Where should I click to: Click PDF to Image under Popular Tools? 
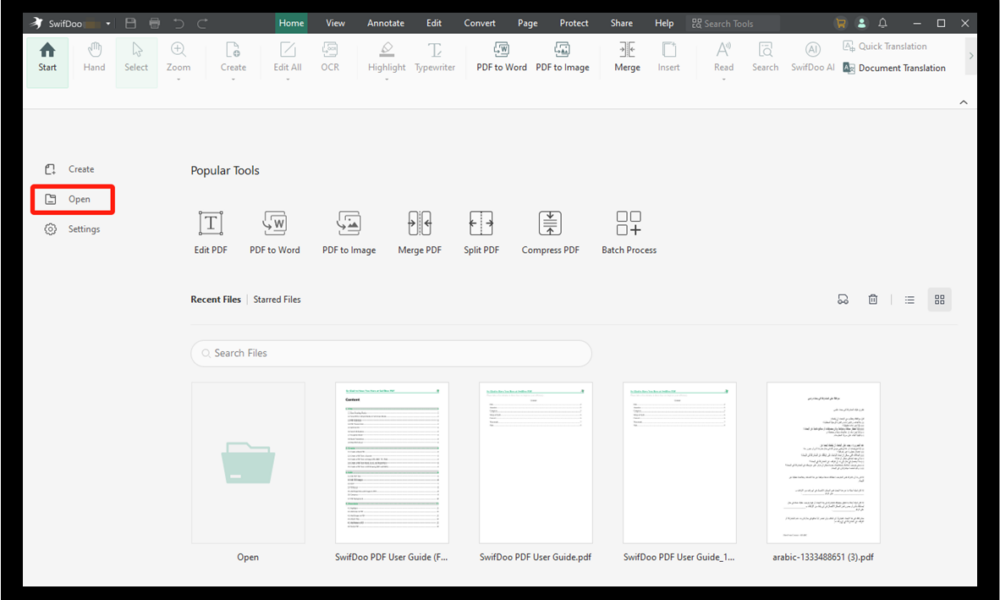(349, 232)
